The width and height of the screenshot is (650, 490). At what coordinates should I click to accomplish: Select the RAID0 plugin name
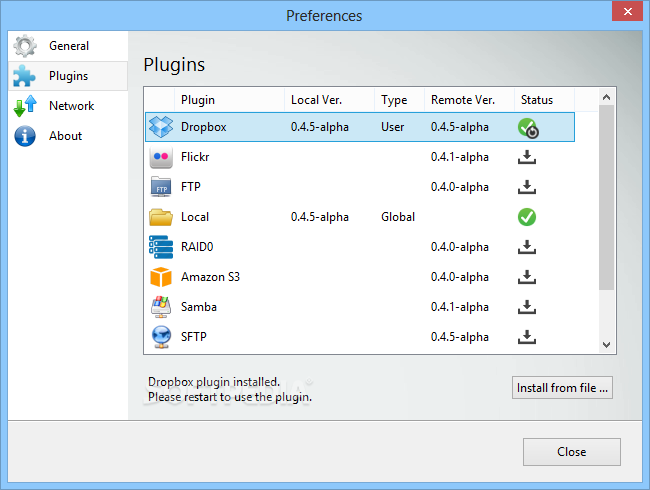click(x=197, y=247)
